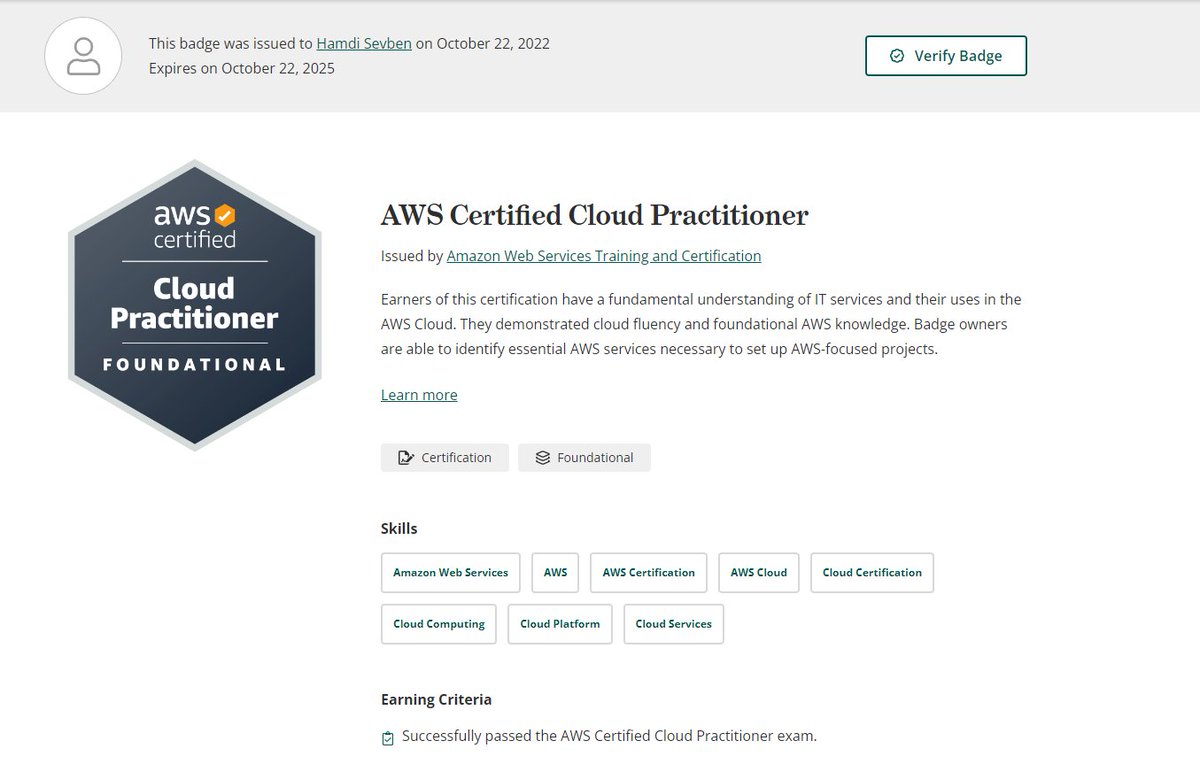The width and height of the screenshot is (1200, 764).
Task: Select the Foundational tag
Action: click(x=584, y=458)
